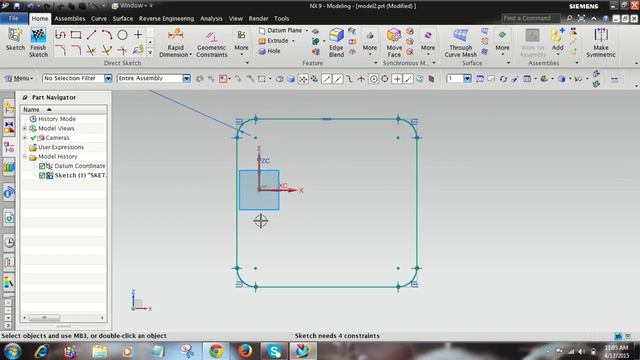Toggle Datum Coordinate System checkbox
This screenshot has width=640, height=360.
(x=42, y=166)
